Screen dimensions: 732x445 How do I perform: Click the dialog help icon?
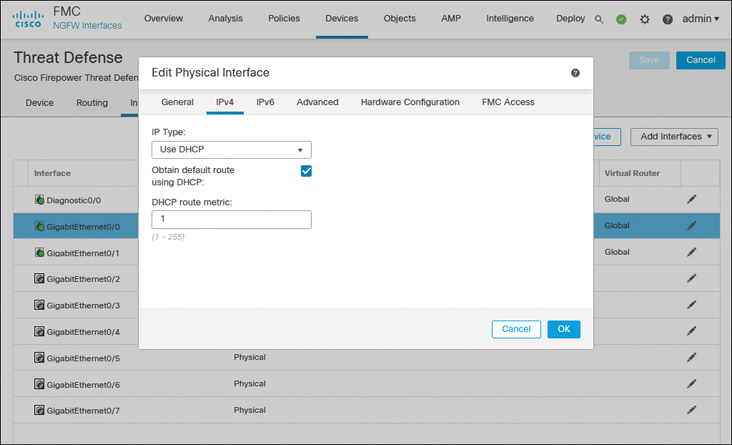pos(575,73)
